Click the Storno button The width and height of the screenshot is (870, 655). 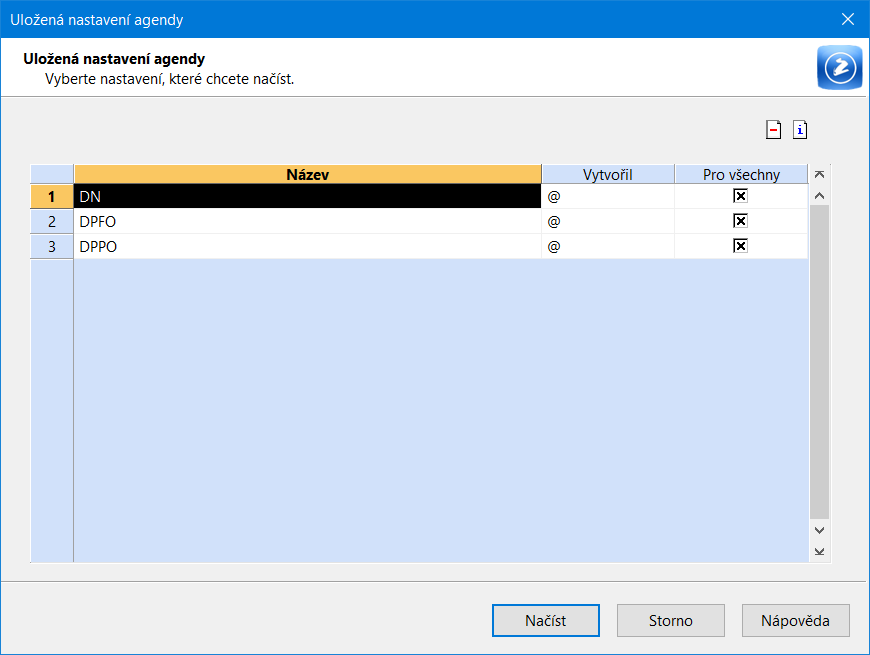[671, 621]
